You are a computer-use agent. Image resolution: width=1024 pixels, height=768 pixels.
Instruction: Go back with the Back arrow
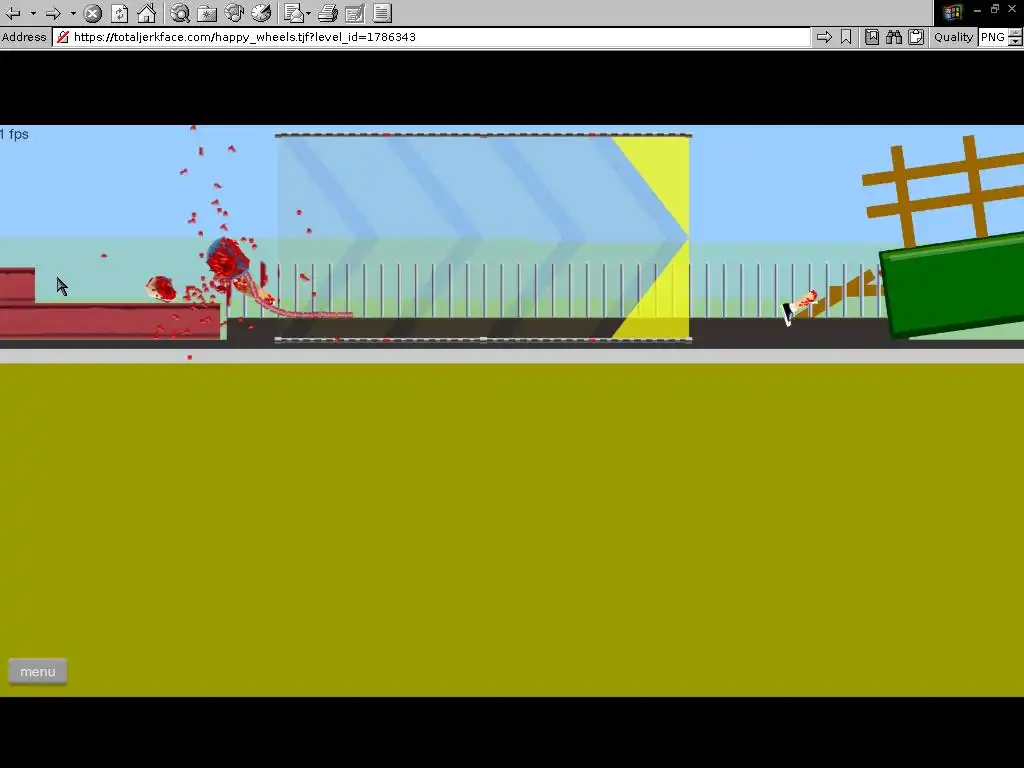click(13, 12)
